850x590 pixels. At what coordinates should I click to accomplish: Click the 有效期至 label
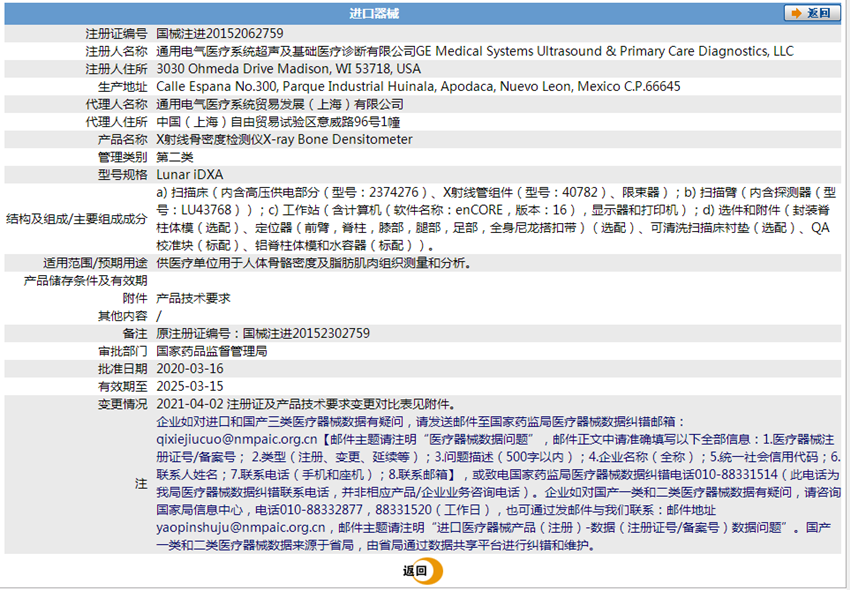(x=123, y=386)
